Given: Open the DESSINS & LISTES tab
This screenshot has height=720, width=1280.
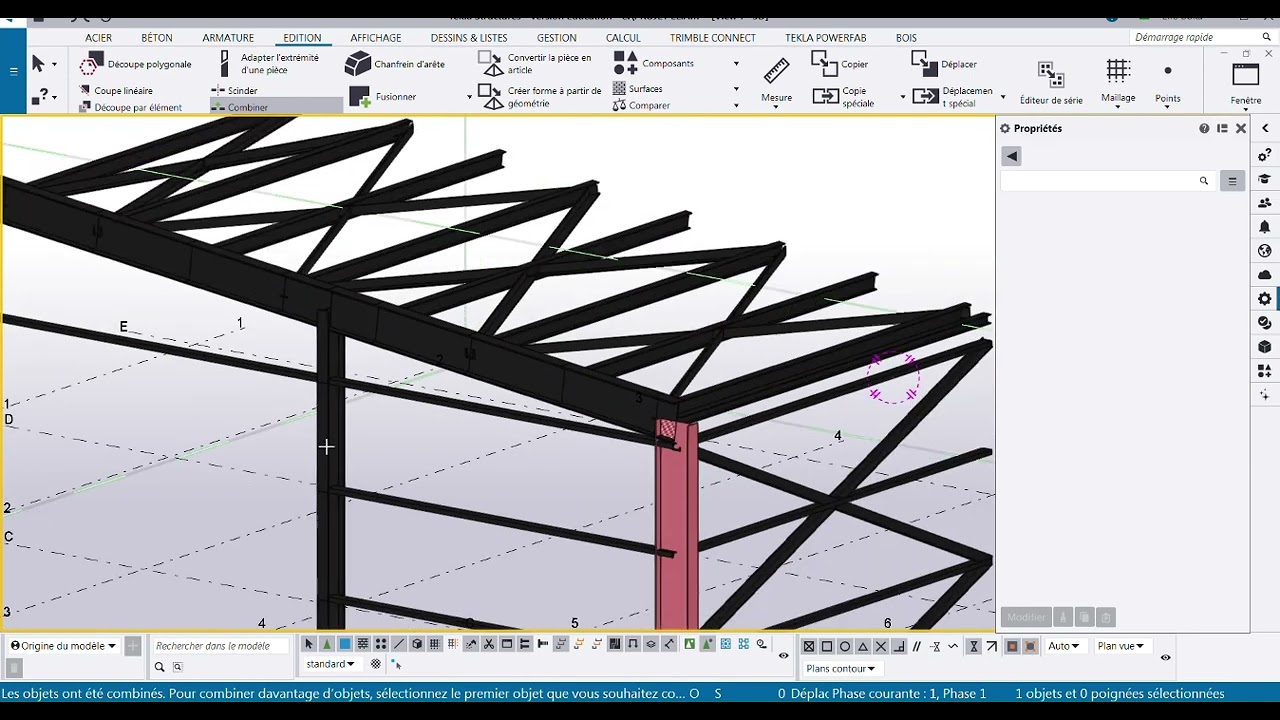Looking at the screenshot, I should (x=469, y=38).
